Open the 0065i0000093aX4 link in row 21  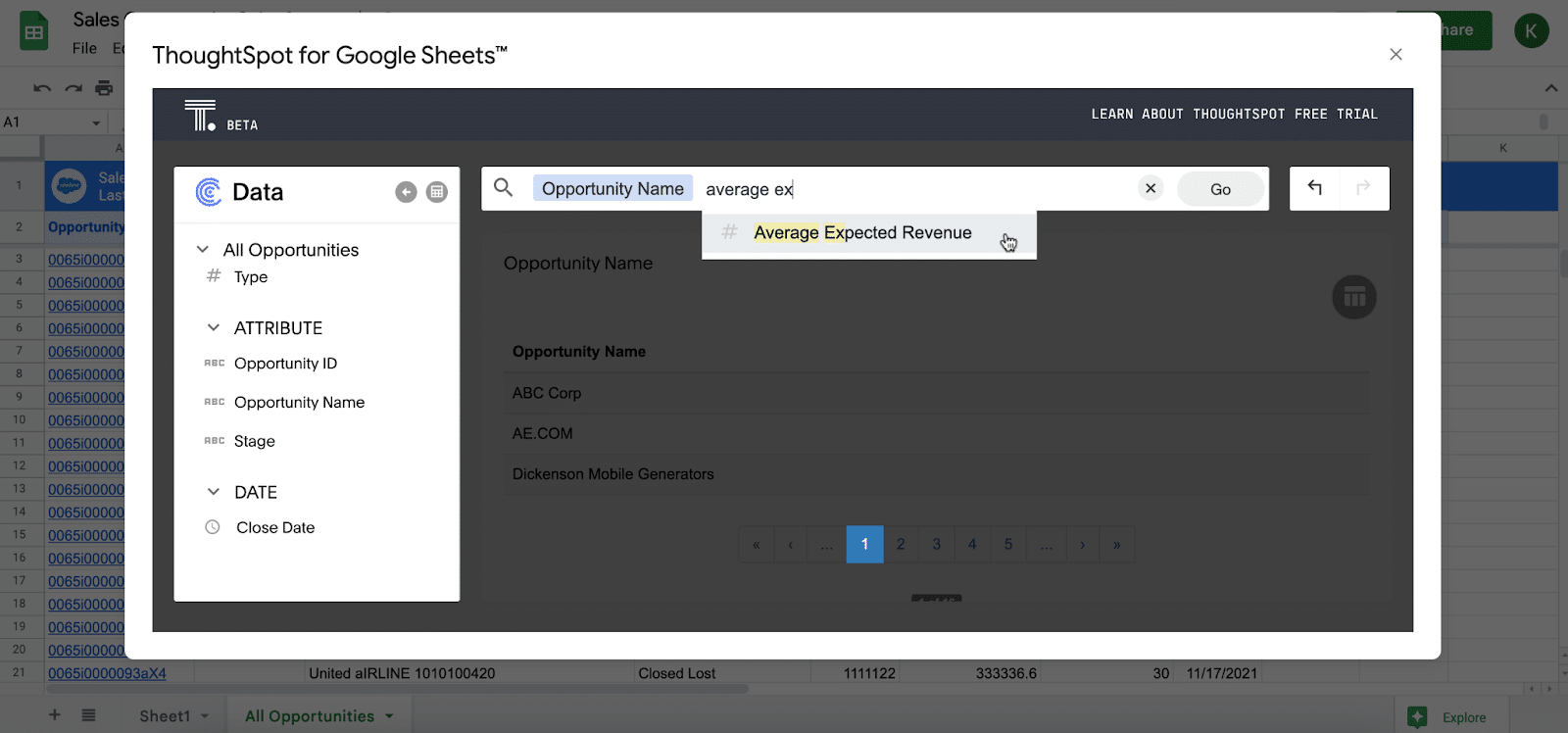coord(107,673)
